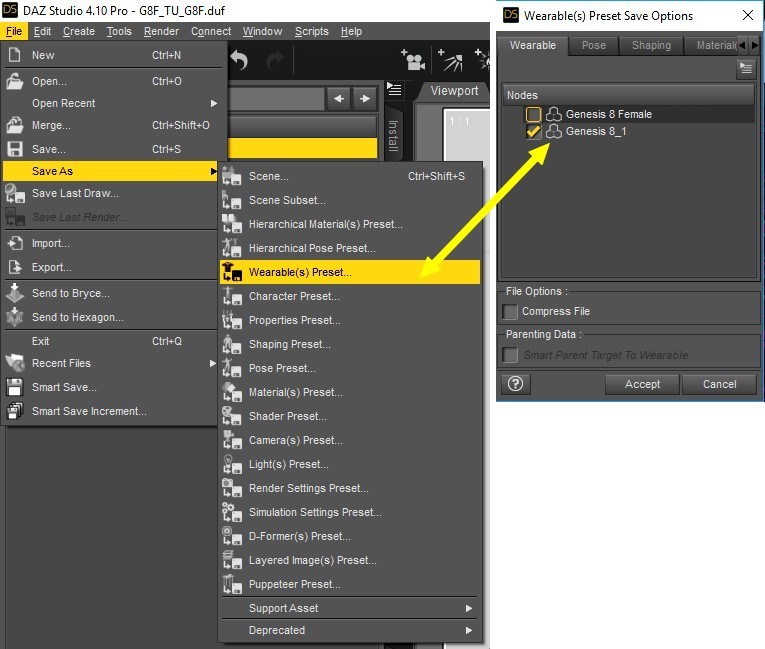This screenshot has width=765, height=649.
Task: Click the Scene preset icon in submenu
Action: [x=231, y=176]
